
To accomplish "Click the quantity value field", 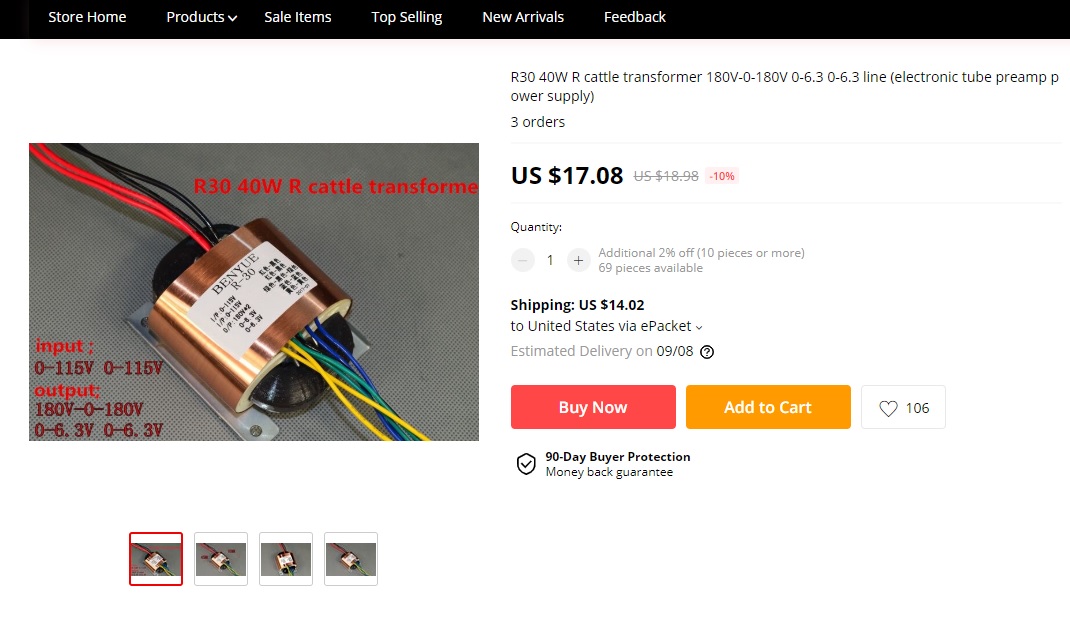I will 550,260.
